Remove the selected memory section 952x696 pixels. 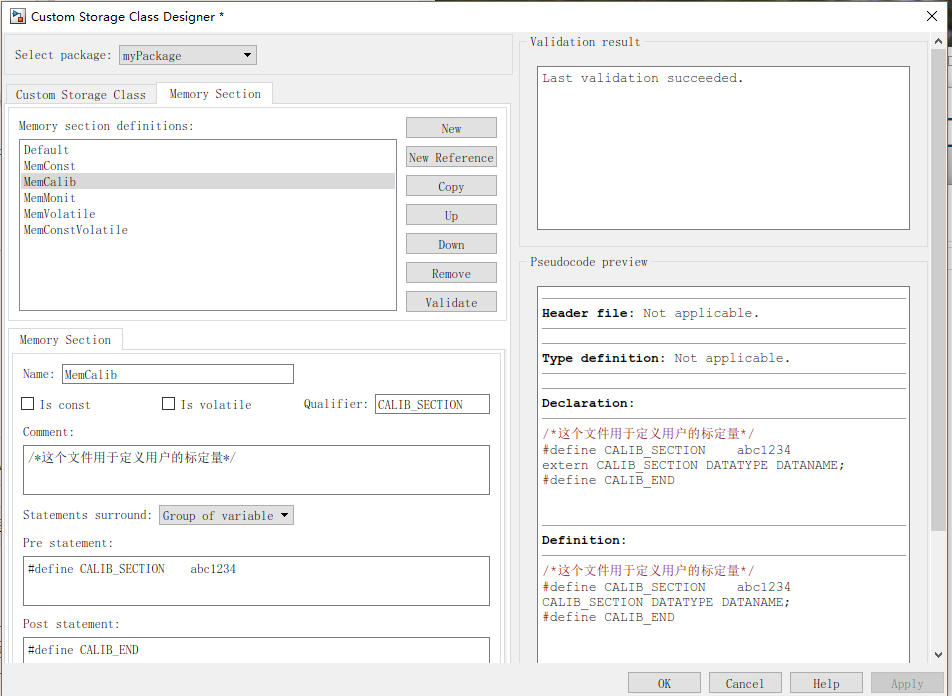point(451,273)
